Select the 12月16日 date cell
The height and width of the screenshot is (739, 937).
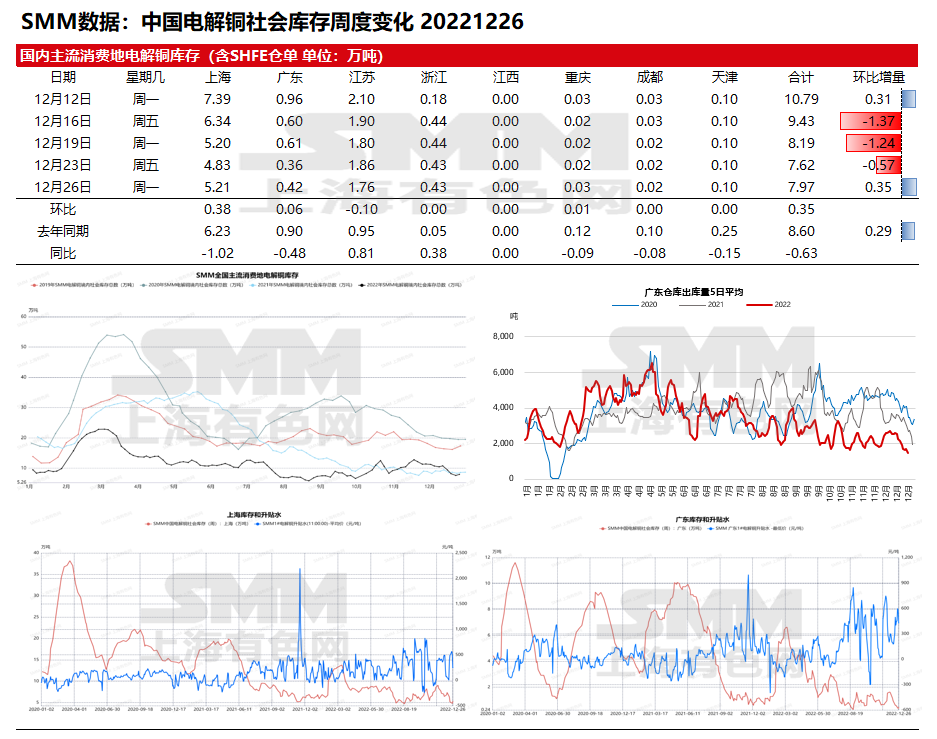(63, 121)
